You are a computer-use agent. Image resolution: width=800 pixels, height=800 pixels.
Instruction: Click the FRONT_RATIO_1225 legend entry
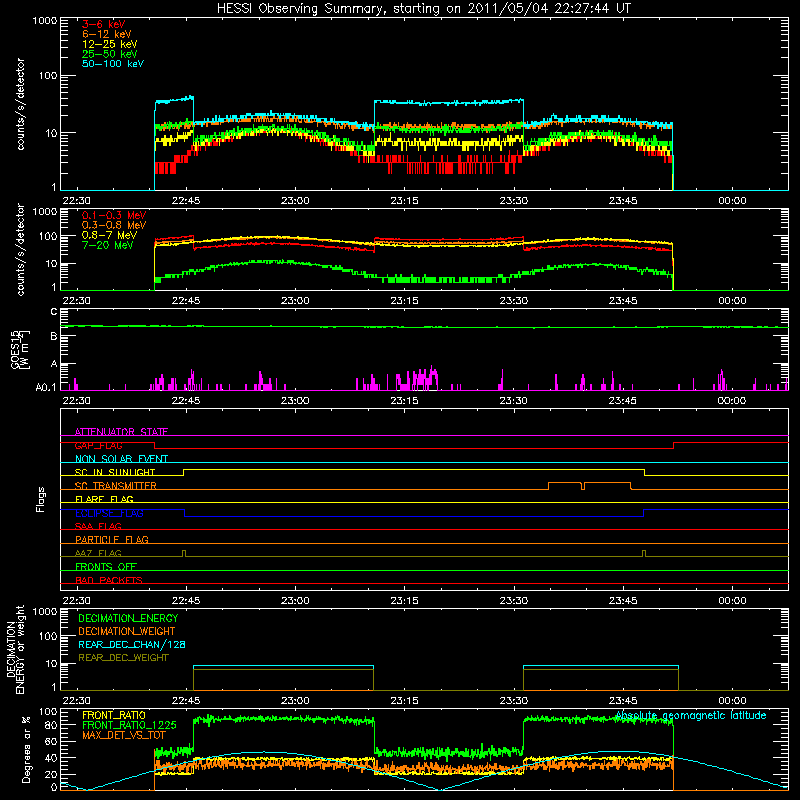(129, 725)
